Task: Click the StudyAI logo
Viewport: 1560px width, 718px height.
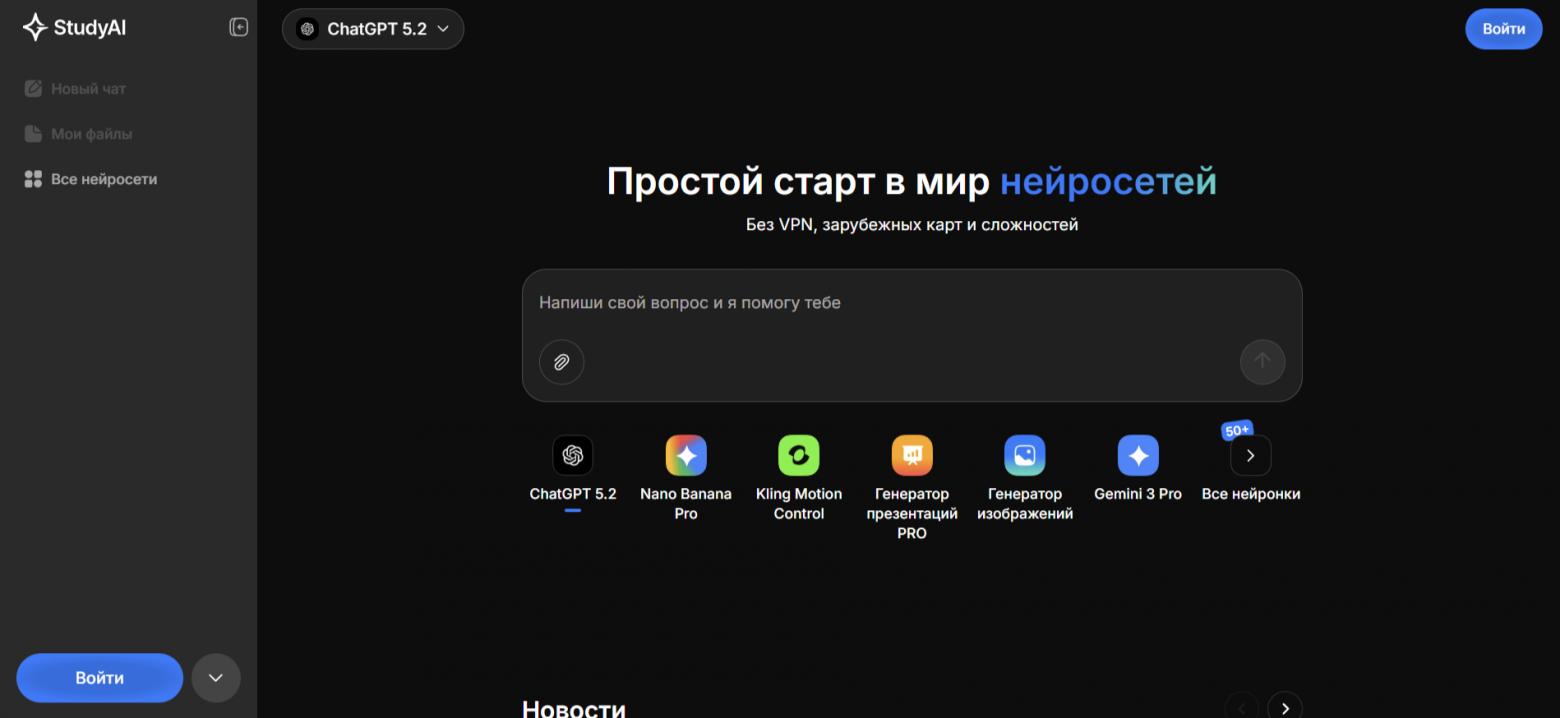Action: (x=73, y=28)
